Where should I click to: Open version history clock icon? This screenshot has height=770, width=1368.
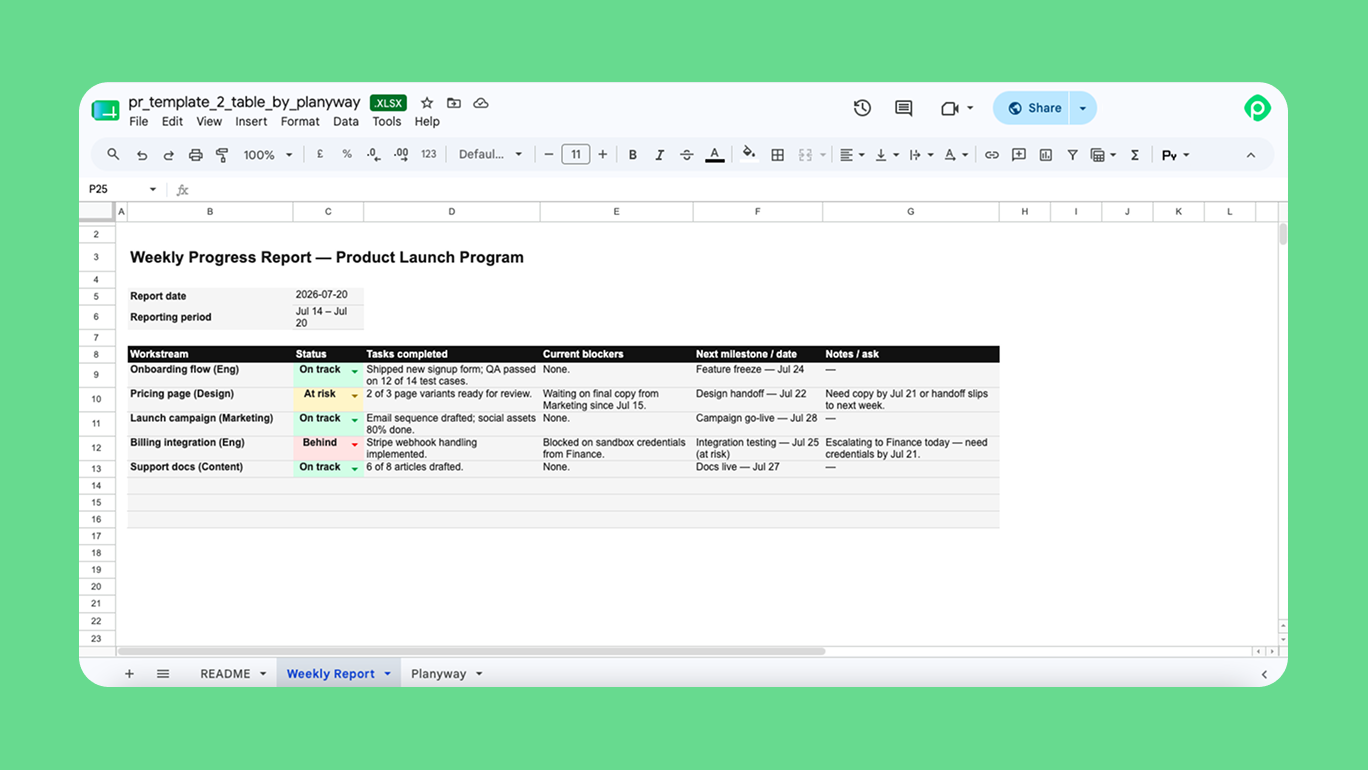pyautogui.click(x=862, y=108)
